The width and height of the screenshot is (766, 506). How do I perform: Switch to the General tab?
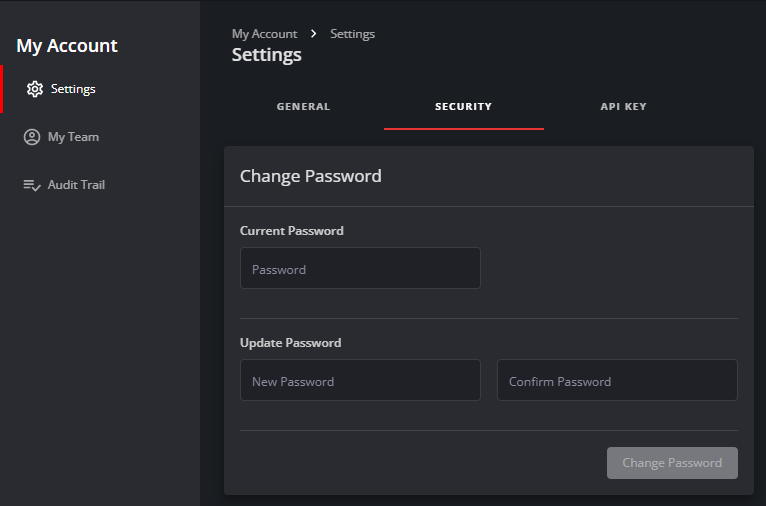pos(303,106)
